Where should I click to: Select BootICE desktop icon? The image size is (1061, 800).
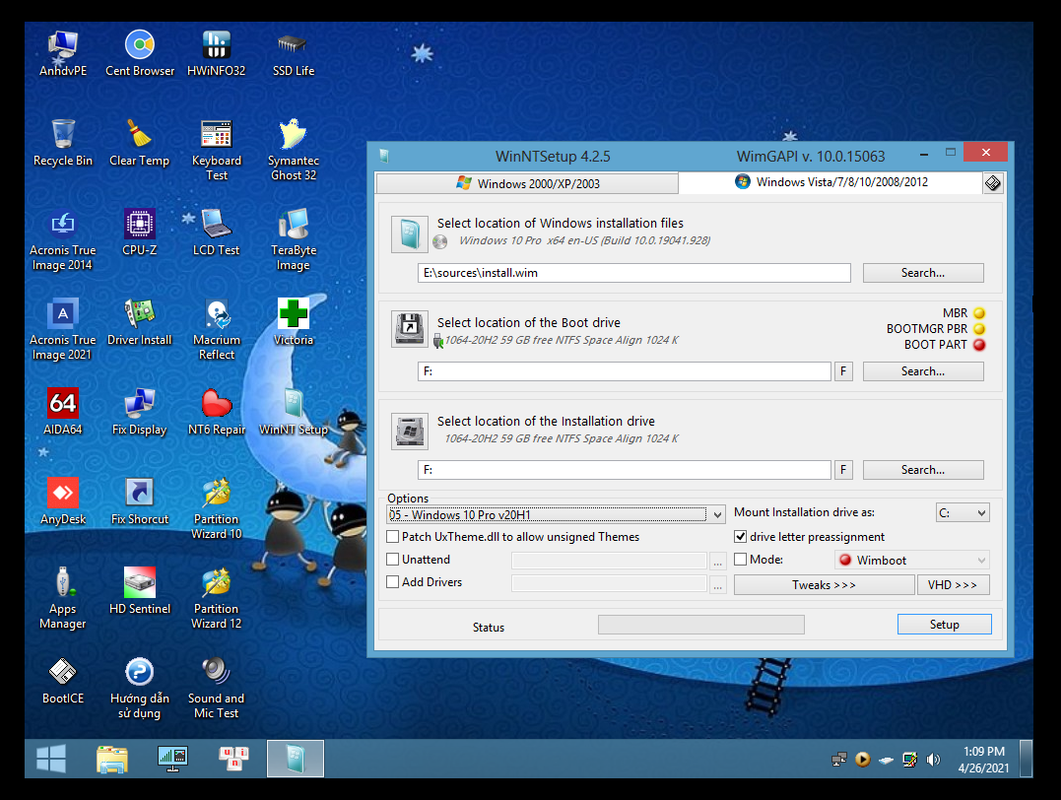pos(63,681)
